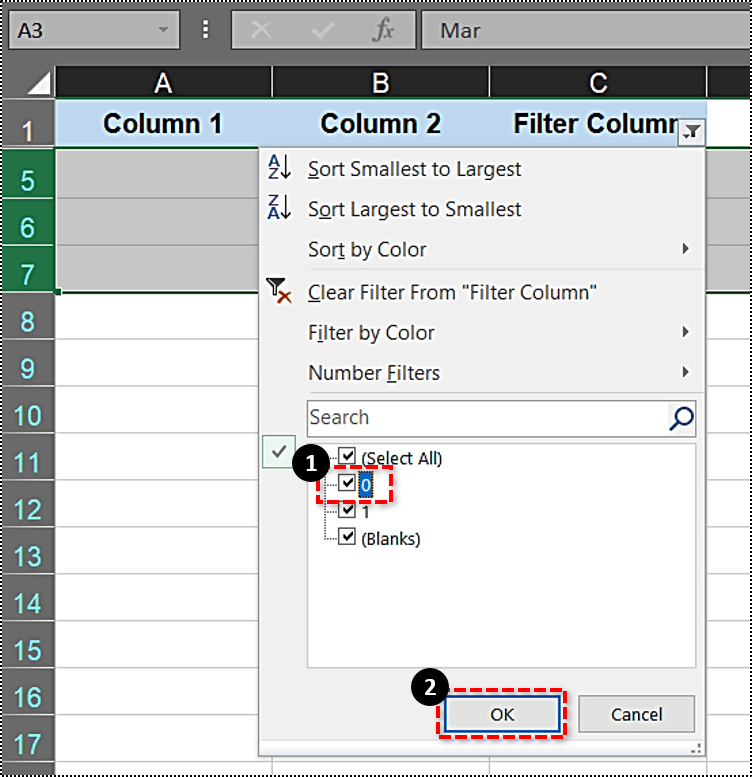Click the Clear Filter funnel icon
The height and width of the screenshot is (777, 752).
279,291
